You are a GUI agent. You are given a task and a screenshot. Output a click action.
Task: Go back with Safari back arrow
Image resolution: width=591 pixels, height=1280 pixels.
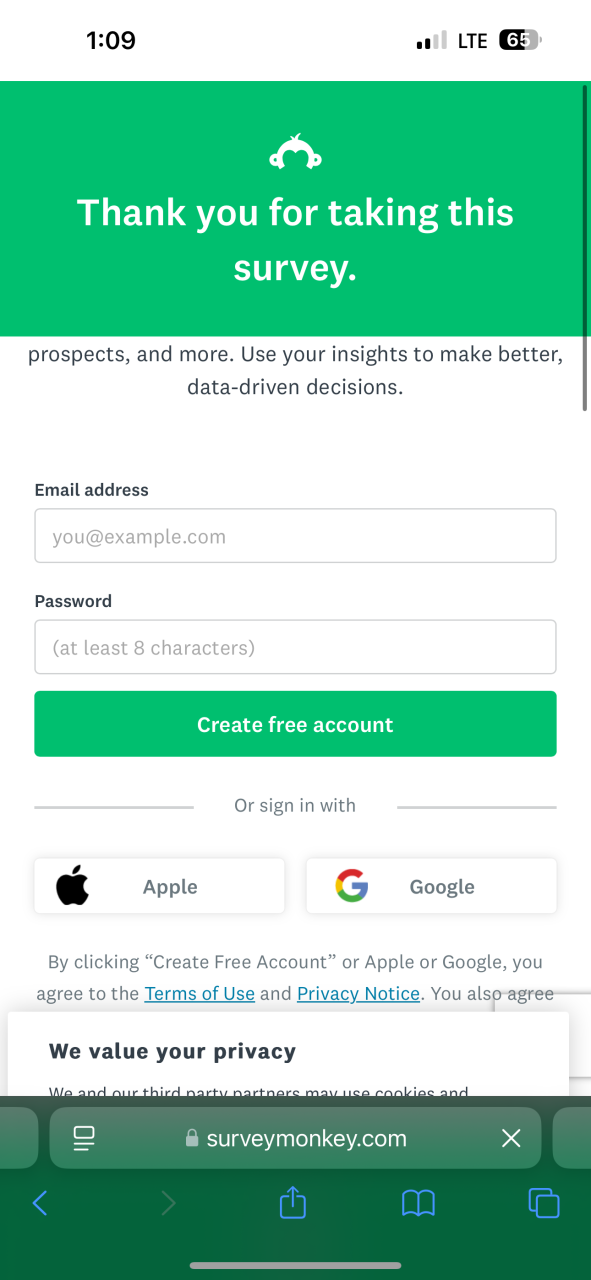(40, 1202)
